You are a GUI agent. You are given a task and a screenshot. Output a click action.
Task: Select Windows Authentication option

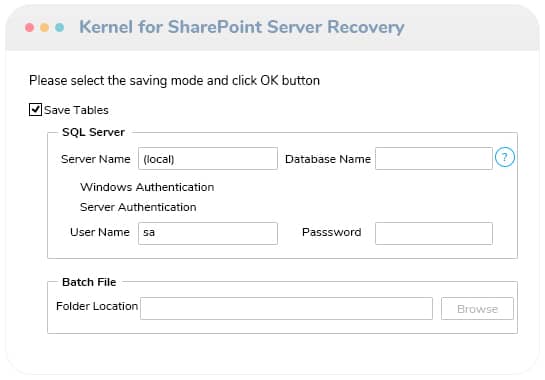147,187
